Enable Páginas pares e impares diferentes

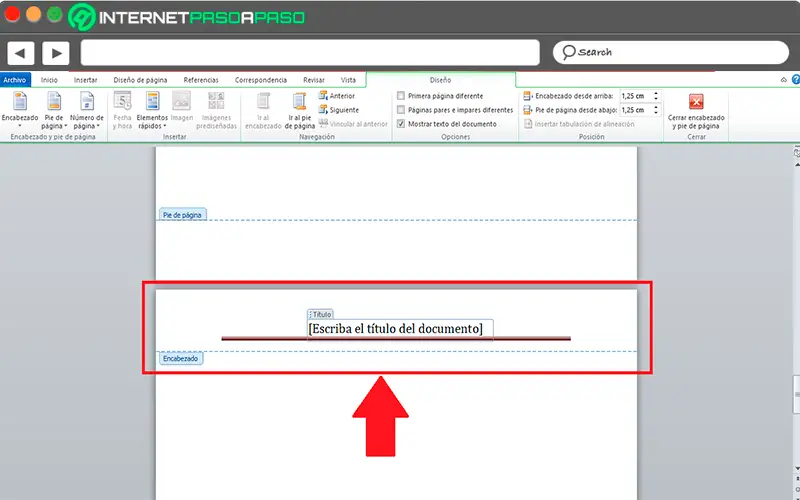point(401,110)
